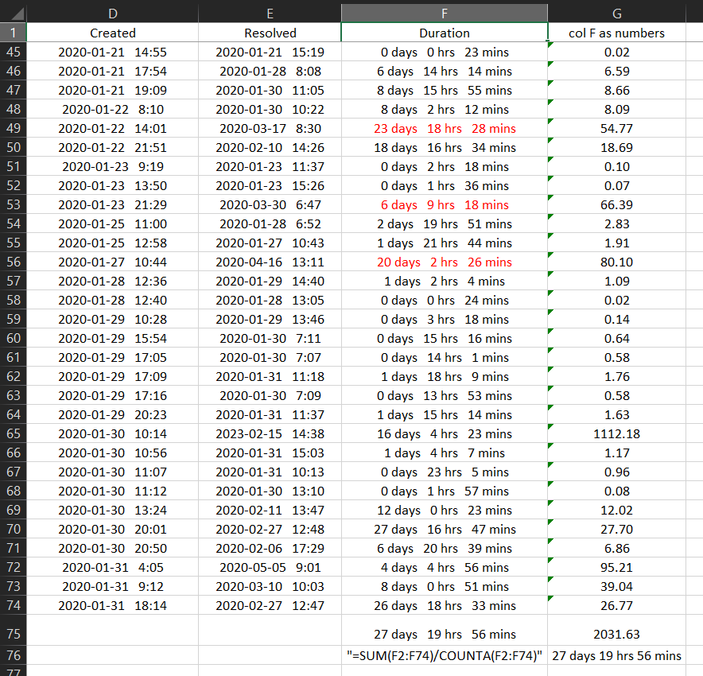The image size is (703, 676).
Task: Select duration '0 days 23 hrs 5 mins'
Action: point(444,472)
